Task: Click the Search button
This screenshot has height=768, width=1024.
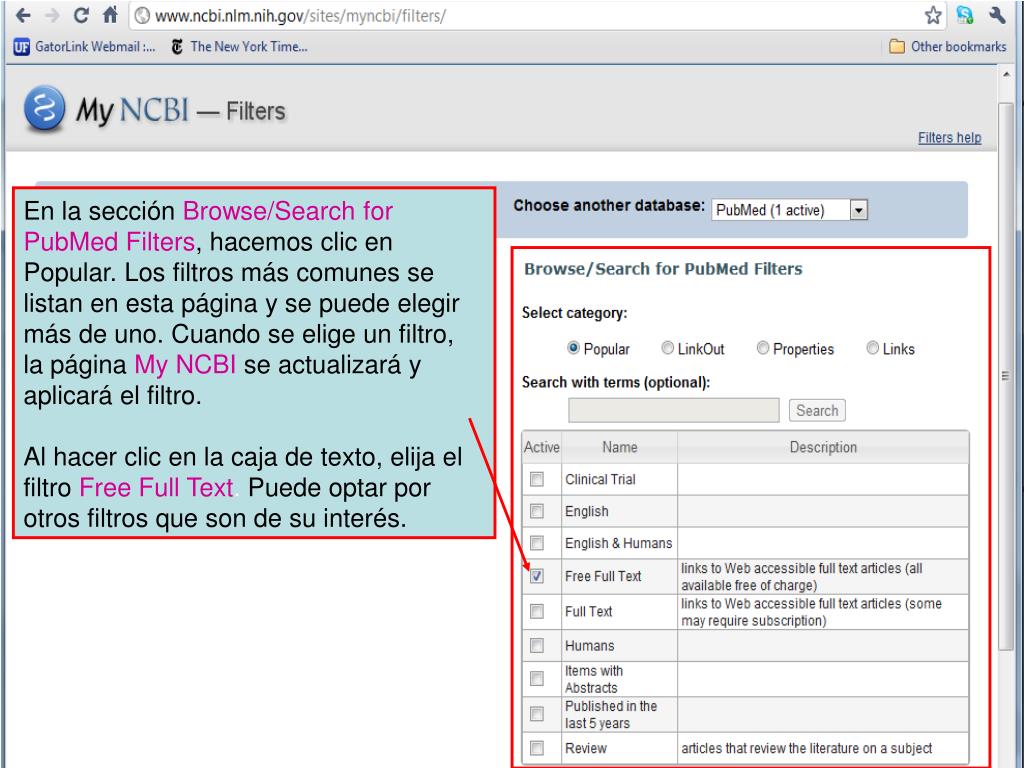Action: click(817, 410)
